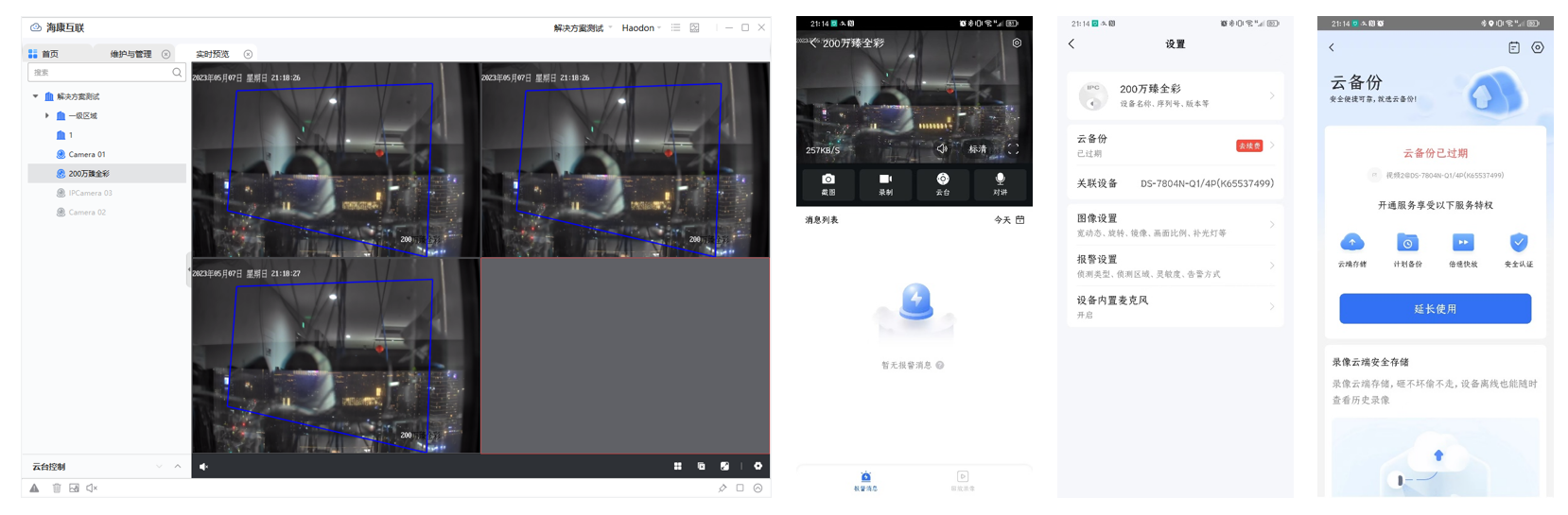
Task: Expand the 一级区域 tree node
Action: coord(47,115)
